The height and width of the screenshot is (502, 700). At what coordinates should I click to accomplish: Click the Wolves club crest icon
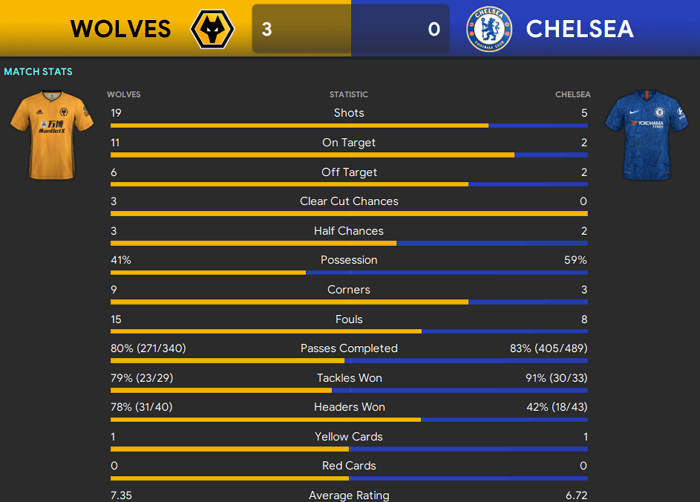tap(212, 29)
